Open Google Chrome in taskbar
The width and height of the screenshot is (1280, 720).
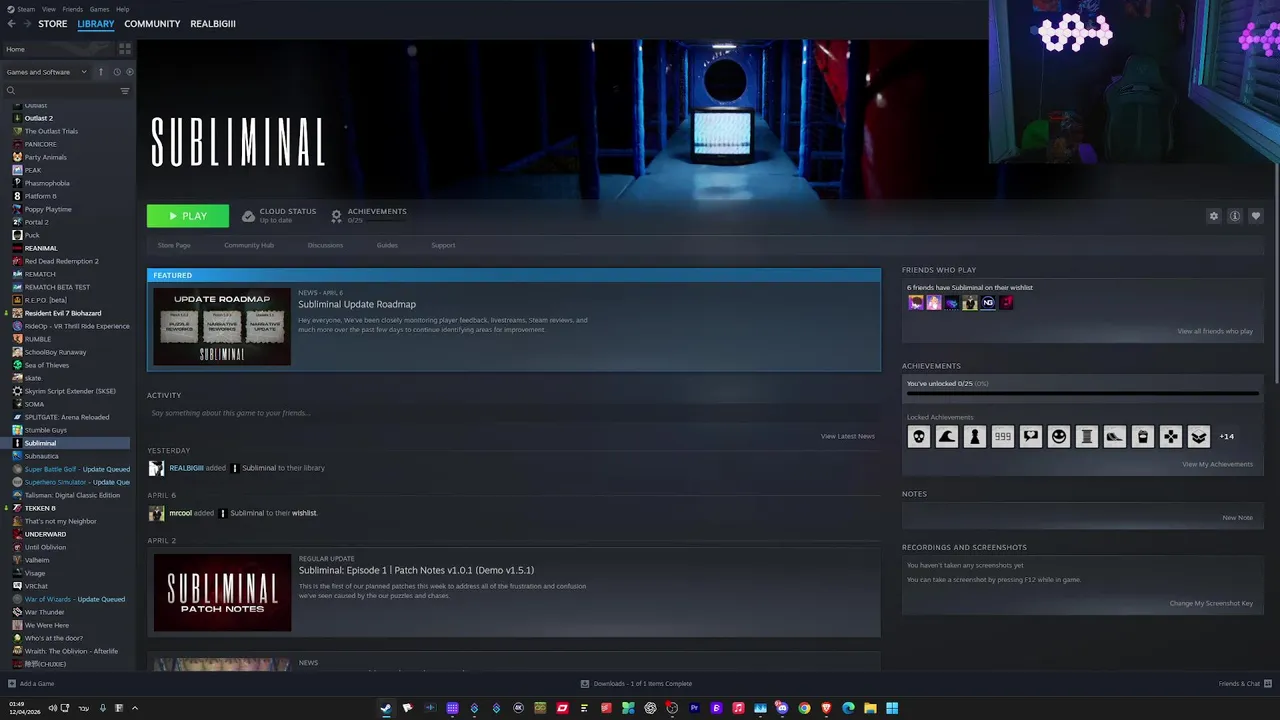[x=804, y=708]
